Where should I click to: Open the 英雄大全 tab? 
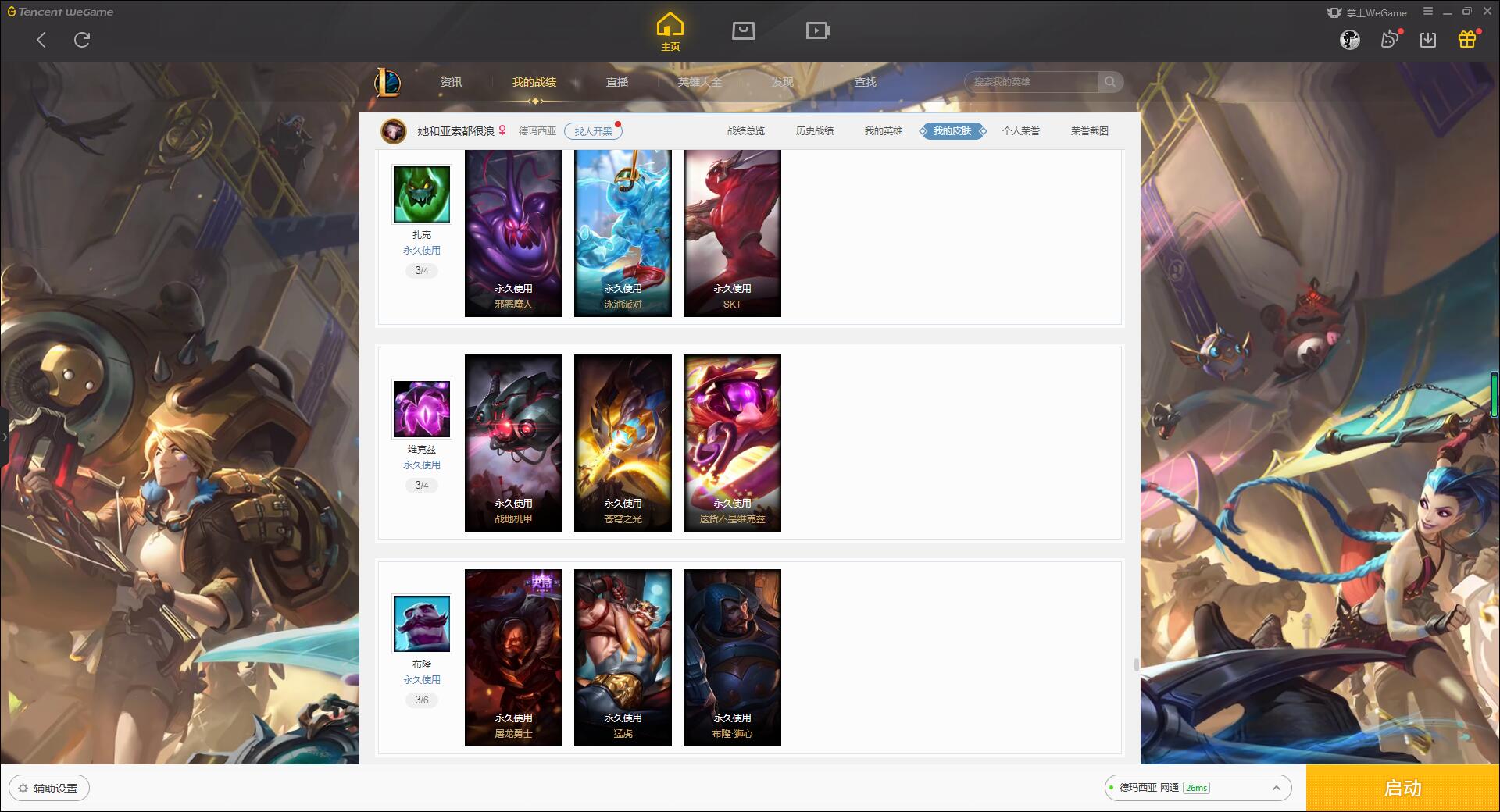pos(700,82)
